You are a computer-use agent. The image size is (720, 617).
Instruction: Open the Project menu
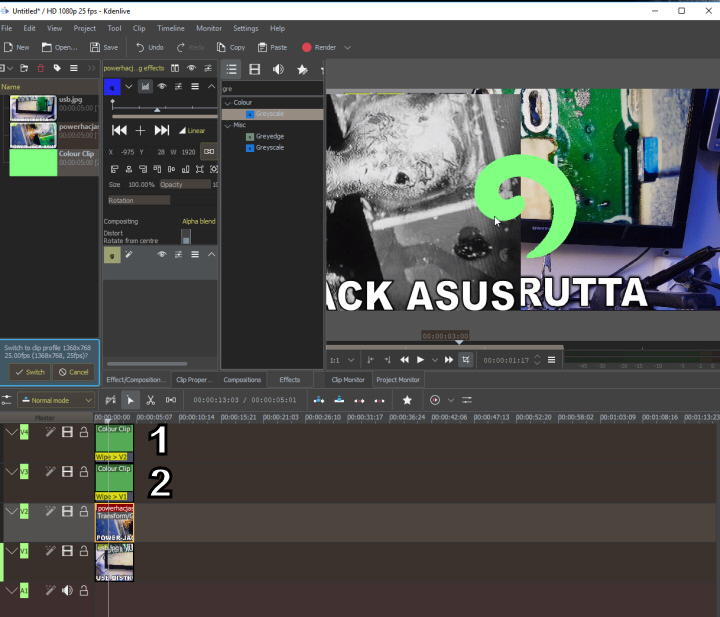click(x=84, y=28)
